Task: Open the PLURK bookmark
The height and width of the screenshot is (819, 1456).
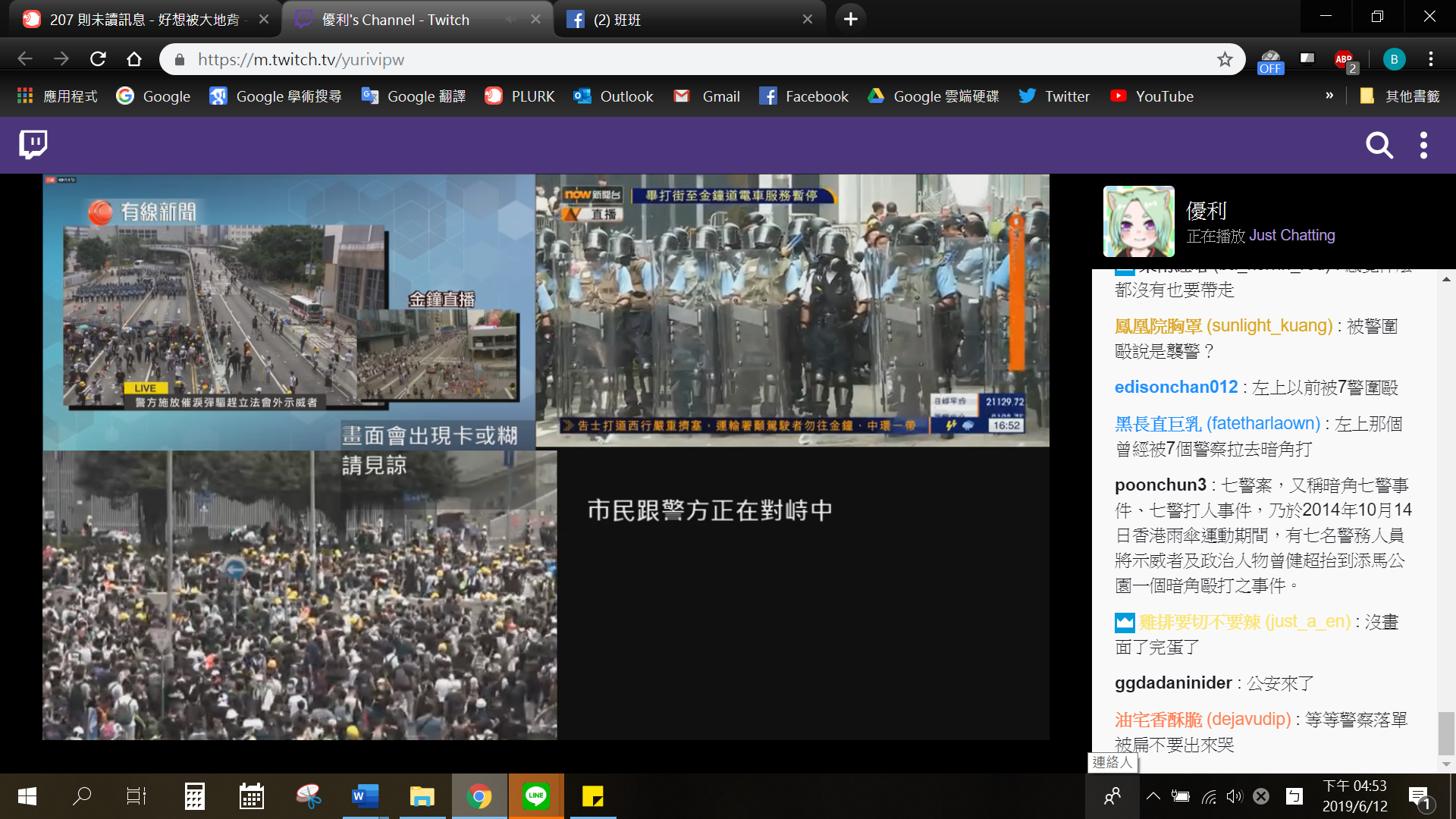Action: point(520,96)
